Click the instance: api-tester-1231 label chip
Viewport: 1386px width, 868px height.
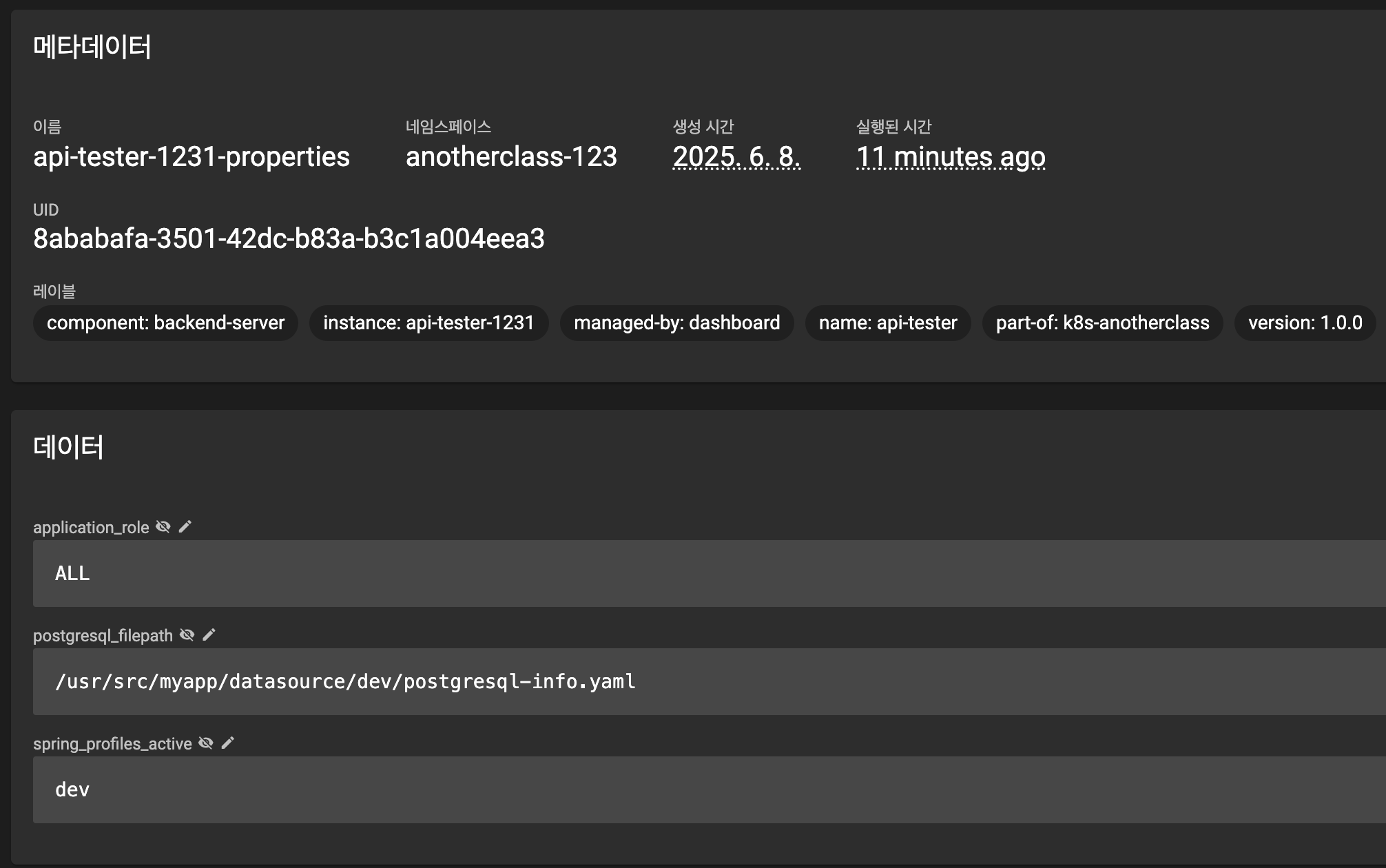tap(428, 323)
